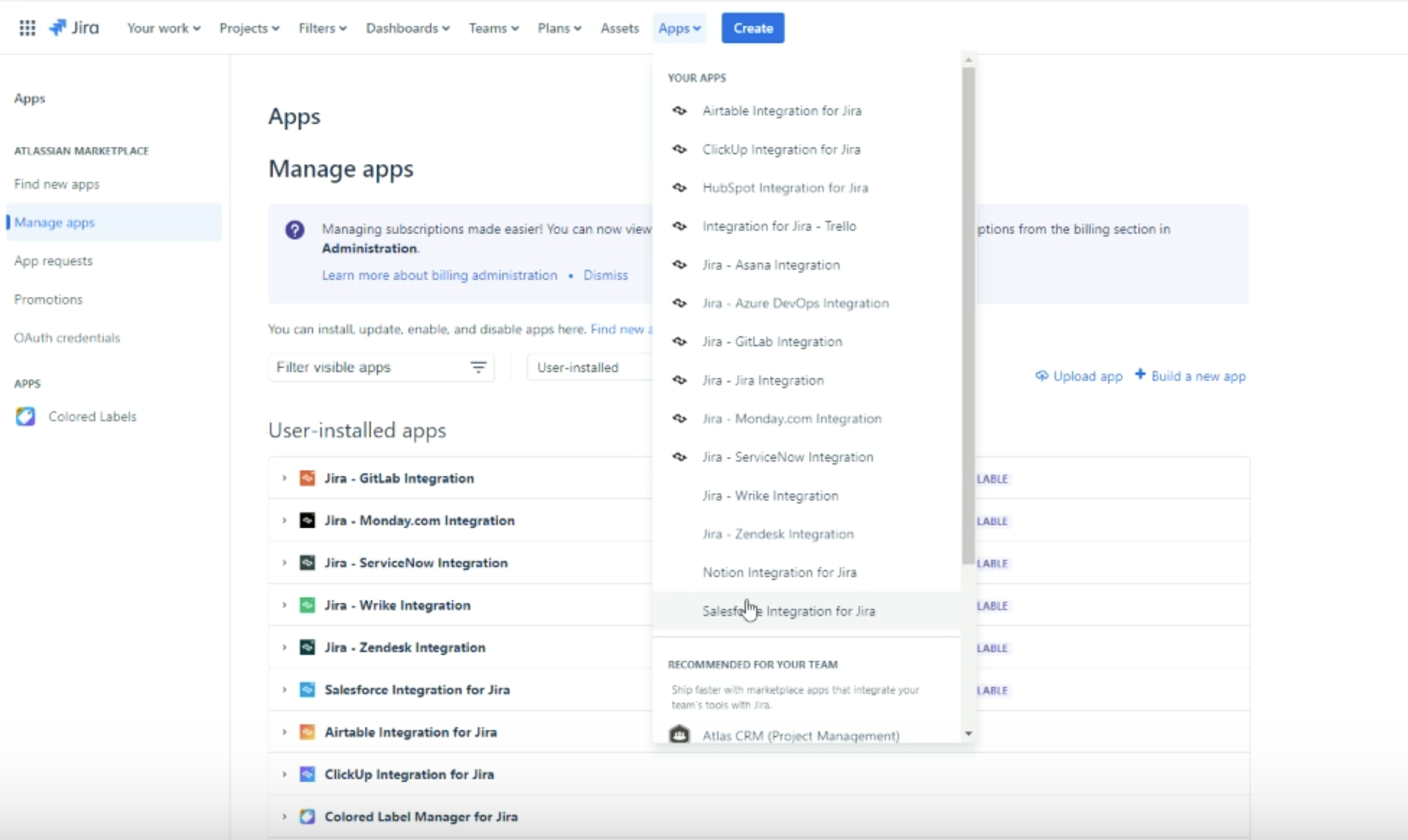Image resolution: width=1408 pixels, height=840 pixels.
Task: Click the filter icon in Filter visible apps
Action: (478, 367)
